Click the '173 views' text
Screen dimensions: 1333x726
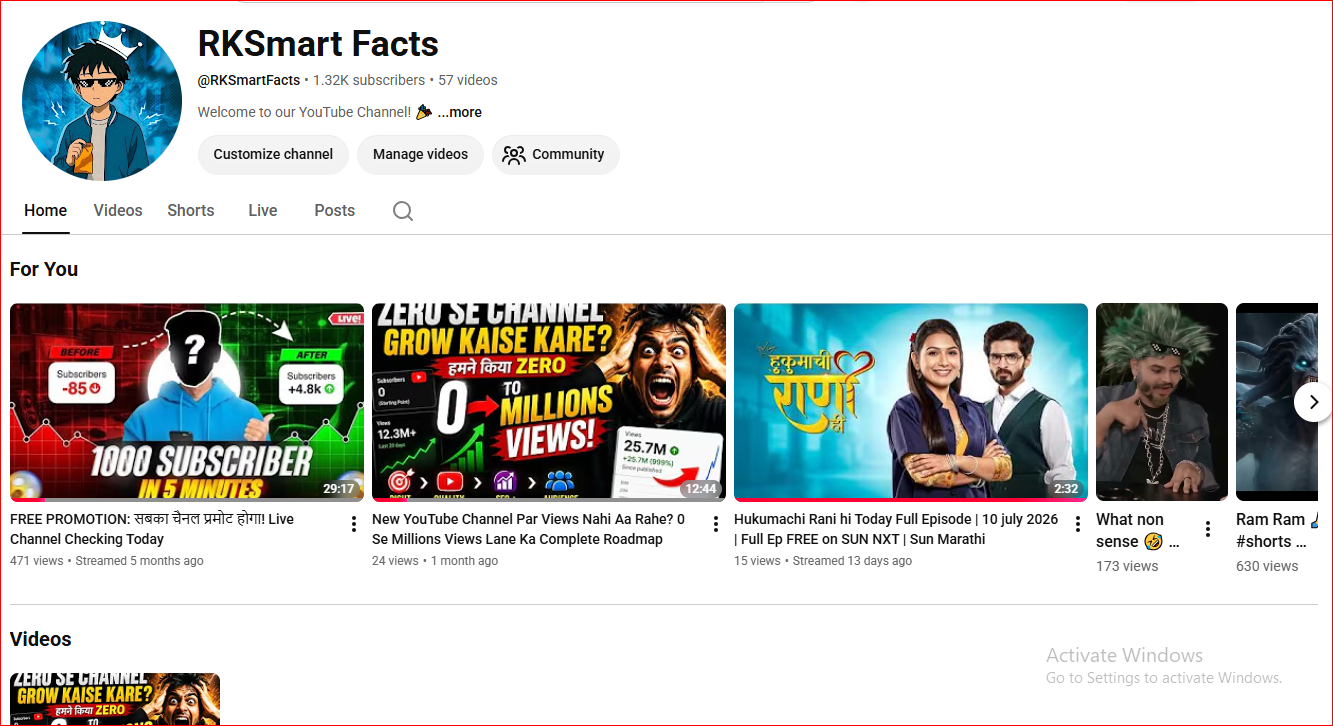point(1127,566)
